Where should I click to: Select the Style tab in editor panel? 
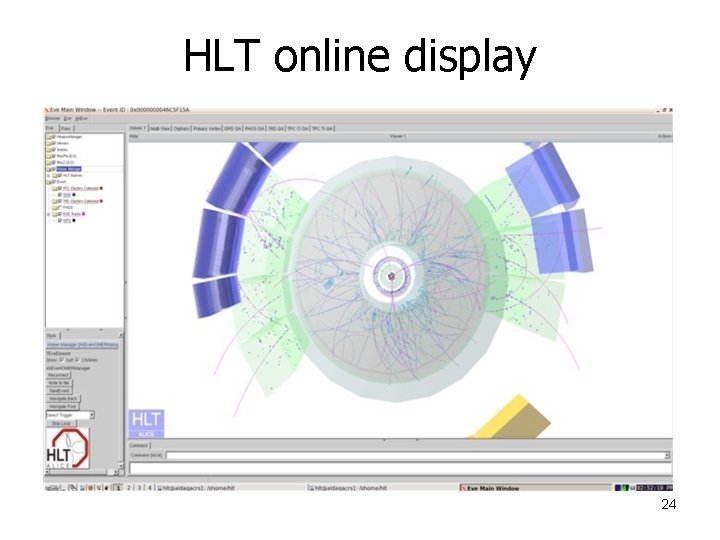click(51, 336)
